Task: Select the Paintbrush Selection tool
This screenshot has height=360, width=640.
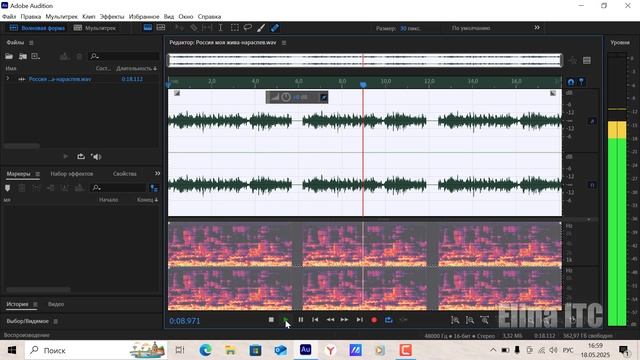Action: coord(261,28)
